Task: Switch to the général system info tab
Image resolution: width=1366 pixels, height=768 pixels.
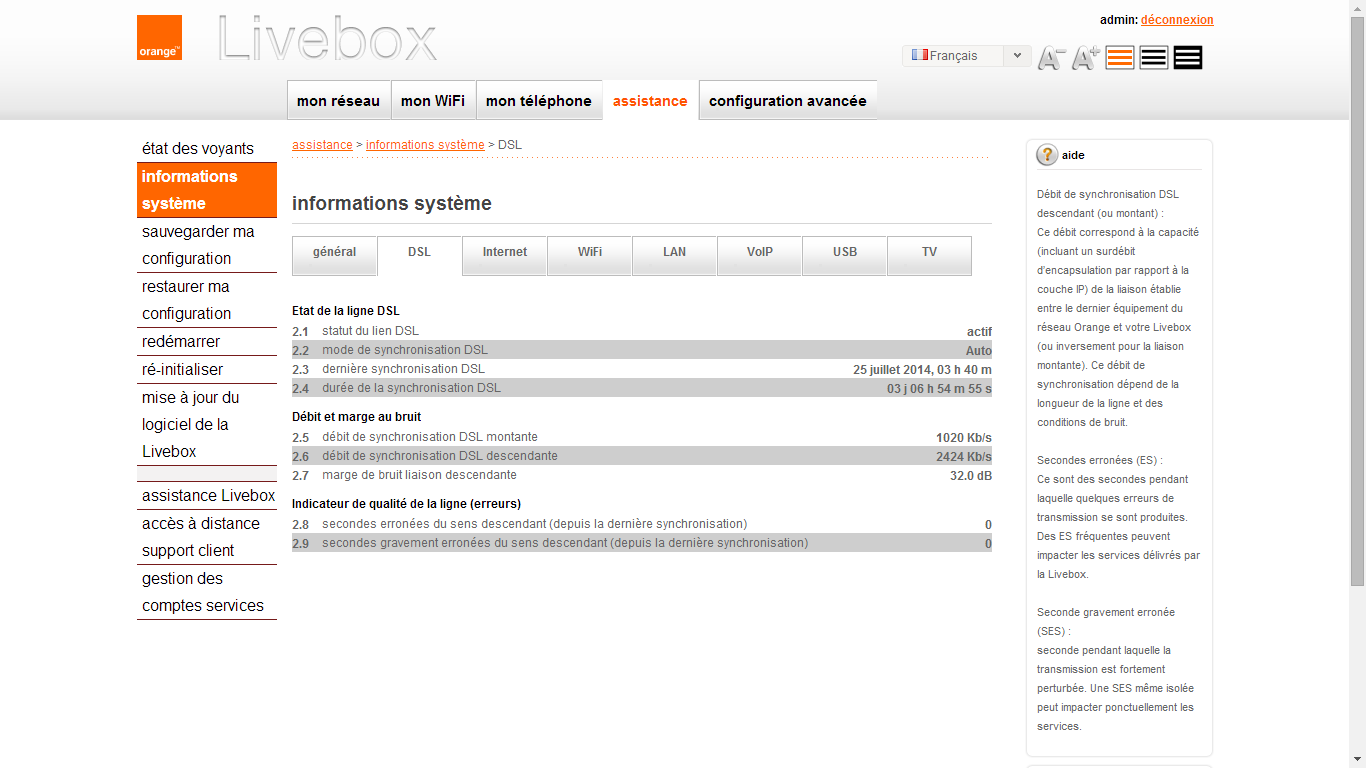Action: point(334,255)
